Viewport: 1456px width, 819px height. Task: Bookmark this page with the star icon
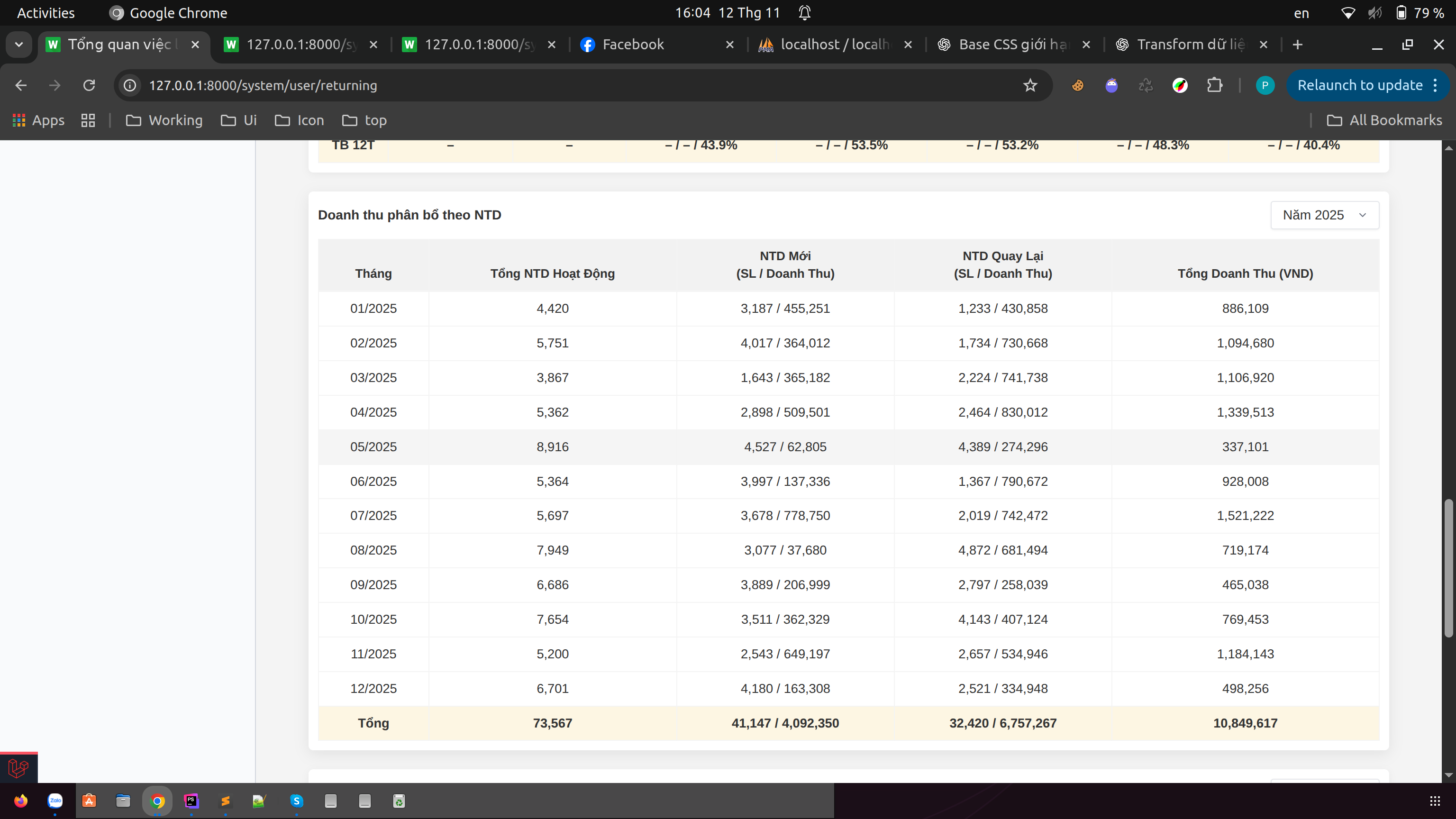coord(1030,85)
